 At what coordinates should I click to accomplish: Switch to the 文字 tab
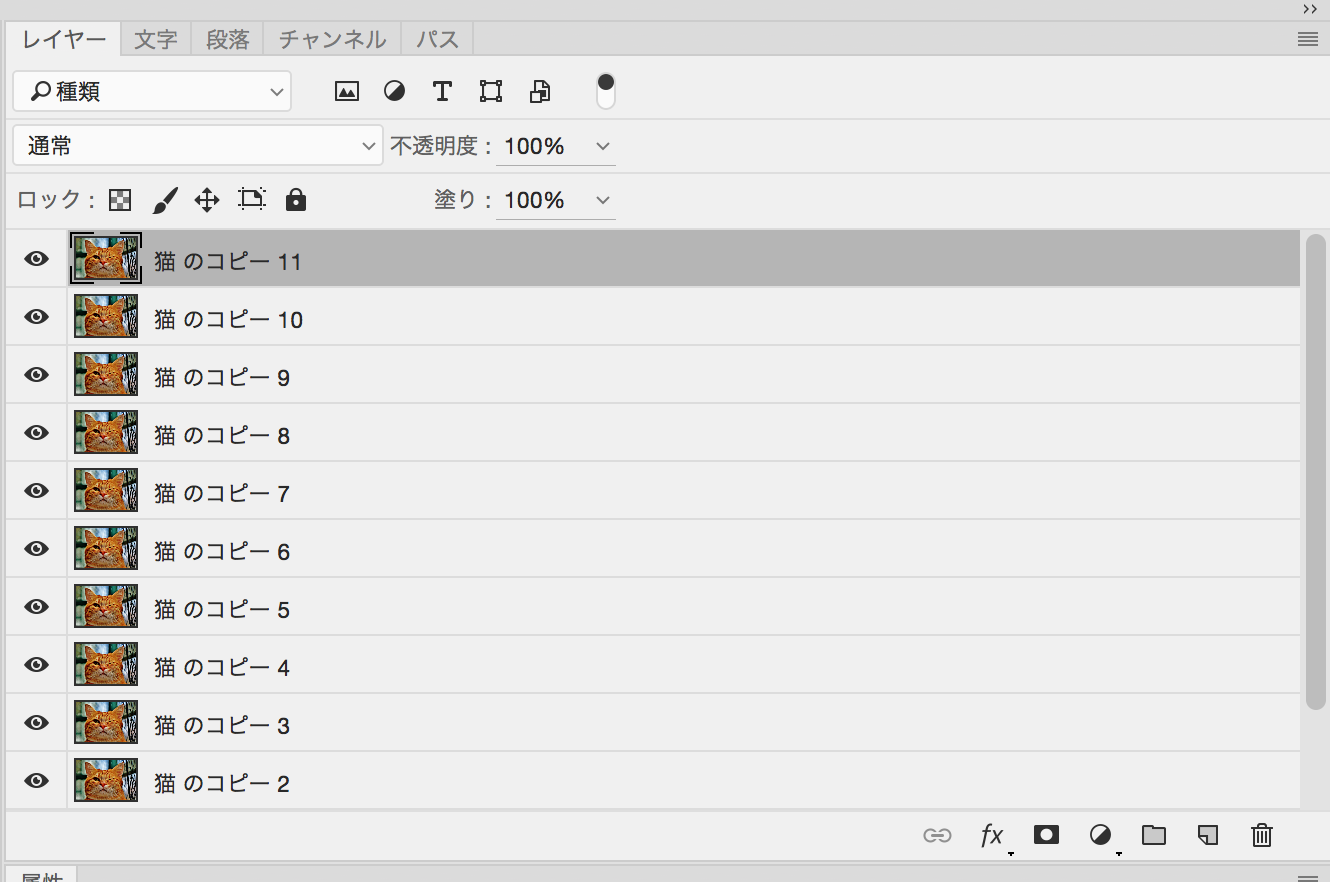156,40
